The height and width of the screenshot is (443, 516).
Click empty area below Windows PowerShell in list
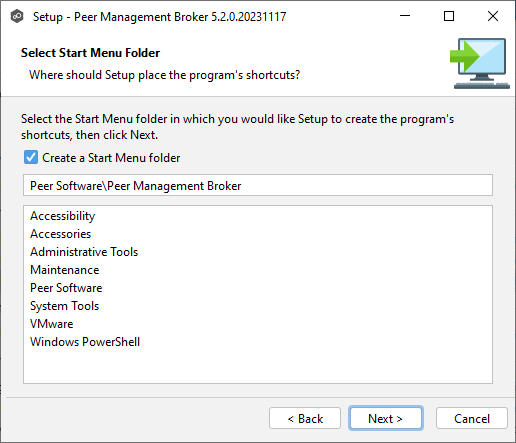coord(258,366)
